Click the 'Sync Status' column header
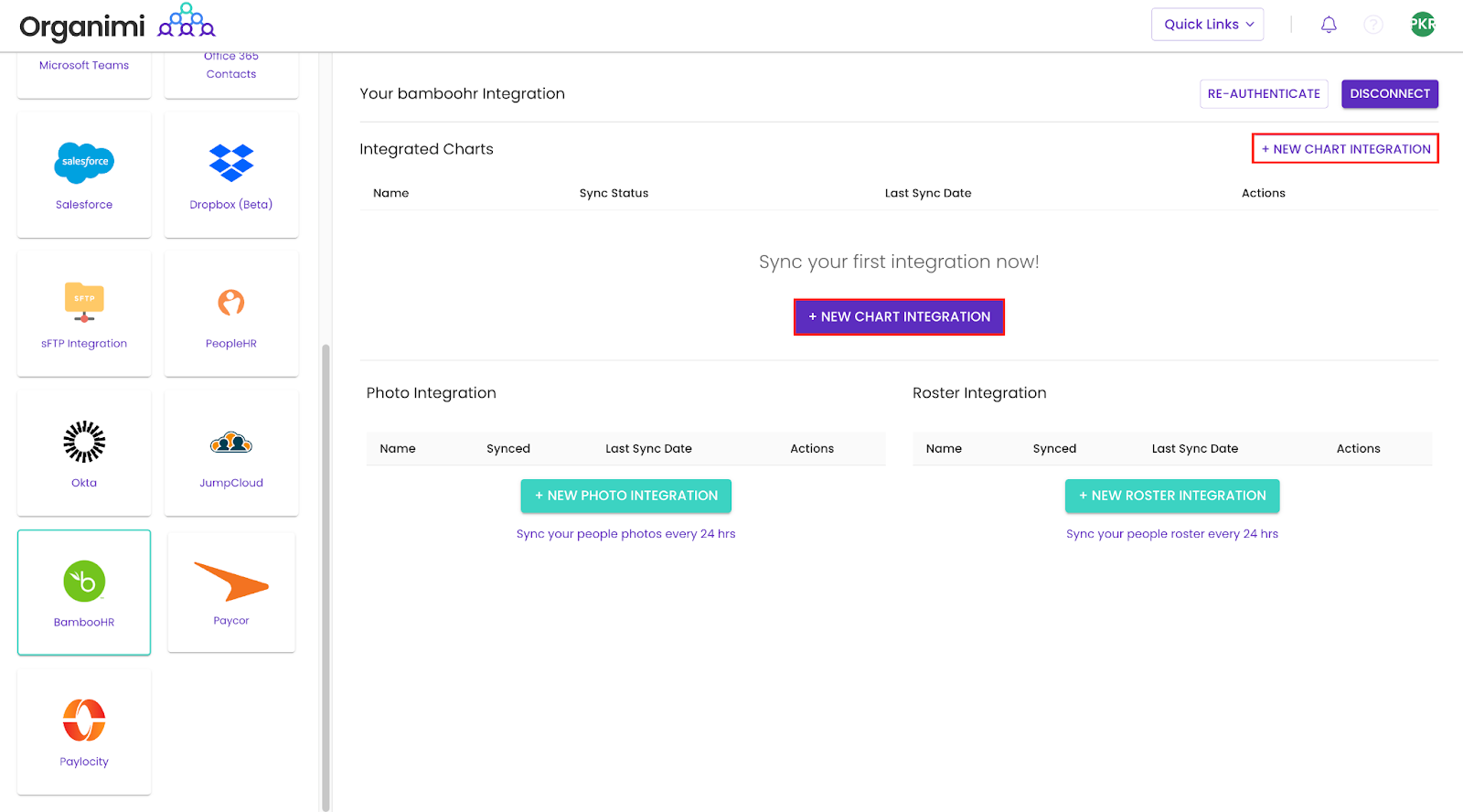This screenshot has width=1463, height=812. click(614, 193)
